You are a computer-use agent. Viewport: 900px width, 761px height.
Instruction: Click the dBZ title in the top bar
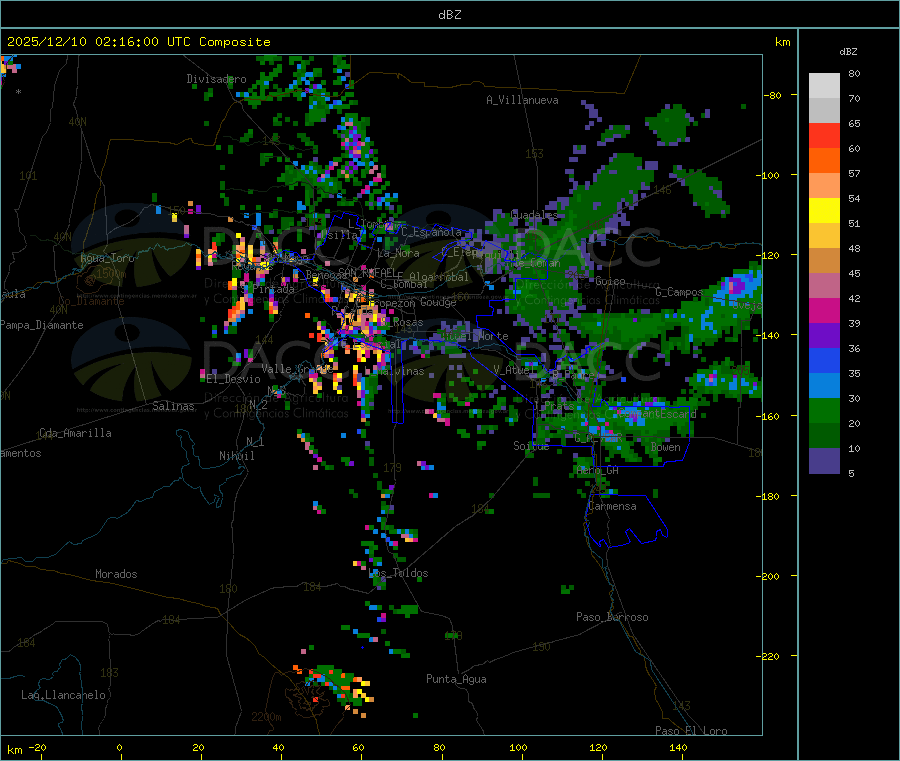(x=449, y=15)
